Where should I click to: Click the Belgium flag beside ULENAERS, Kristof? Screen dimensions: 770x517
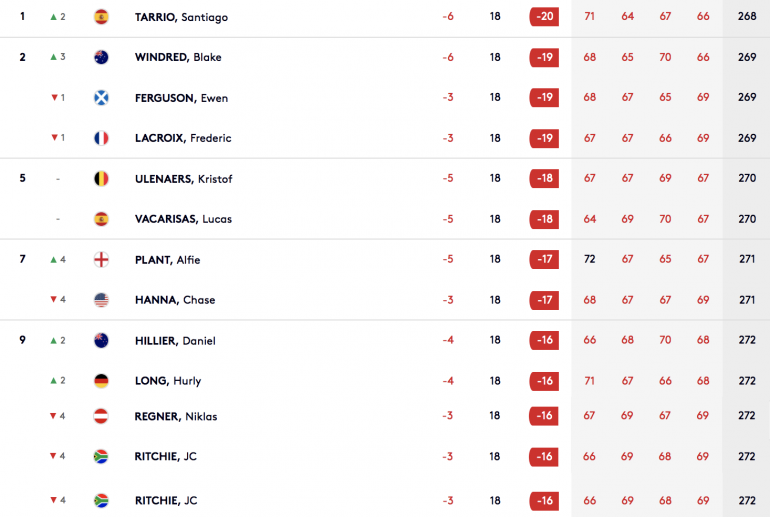(101, 179)
